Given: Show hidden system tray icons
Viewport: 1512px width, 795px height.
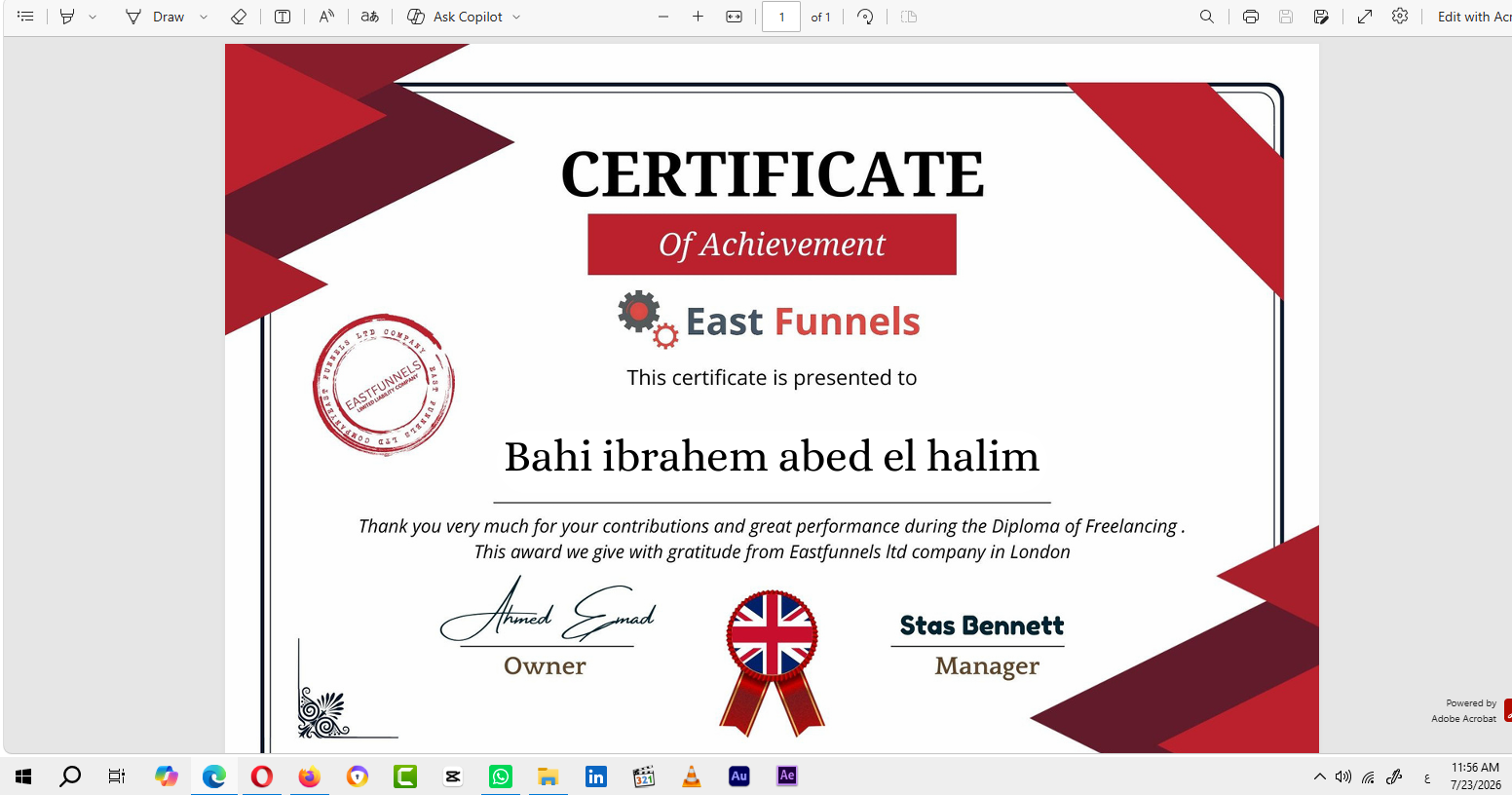Looking at the screenshot, I should click(x=1320, y=776).
